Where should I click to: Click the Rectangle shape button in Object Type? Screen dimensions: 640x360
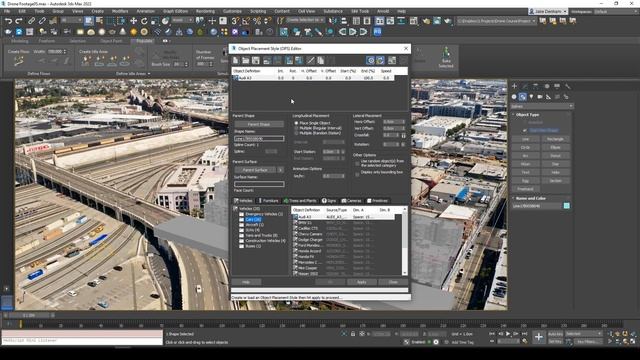(556, 139)
